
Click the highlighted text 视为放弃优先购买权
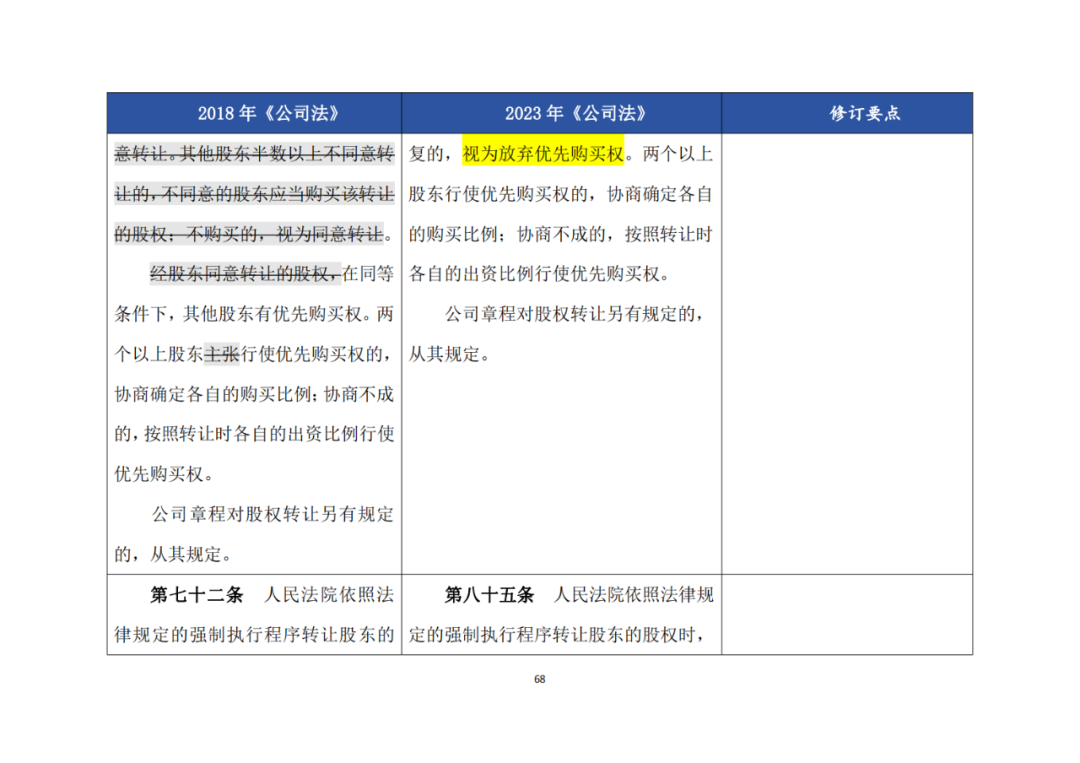point(543,154)
